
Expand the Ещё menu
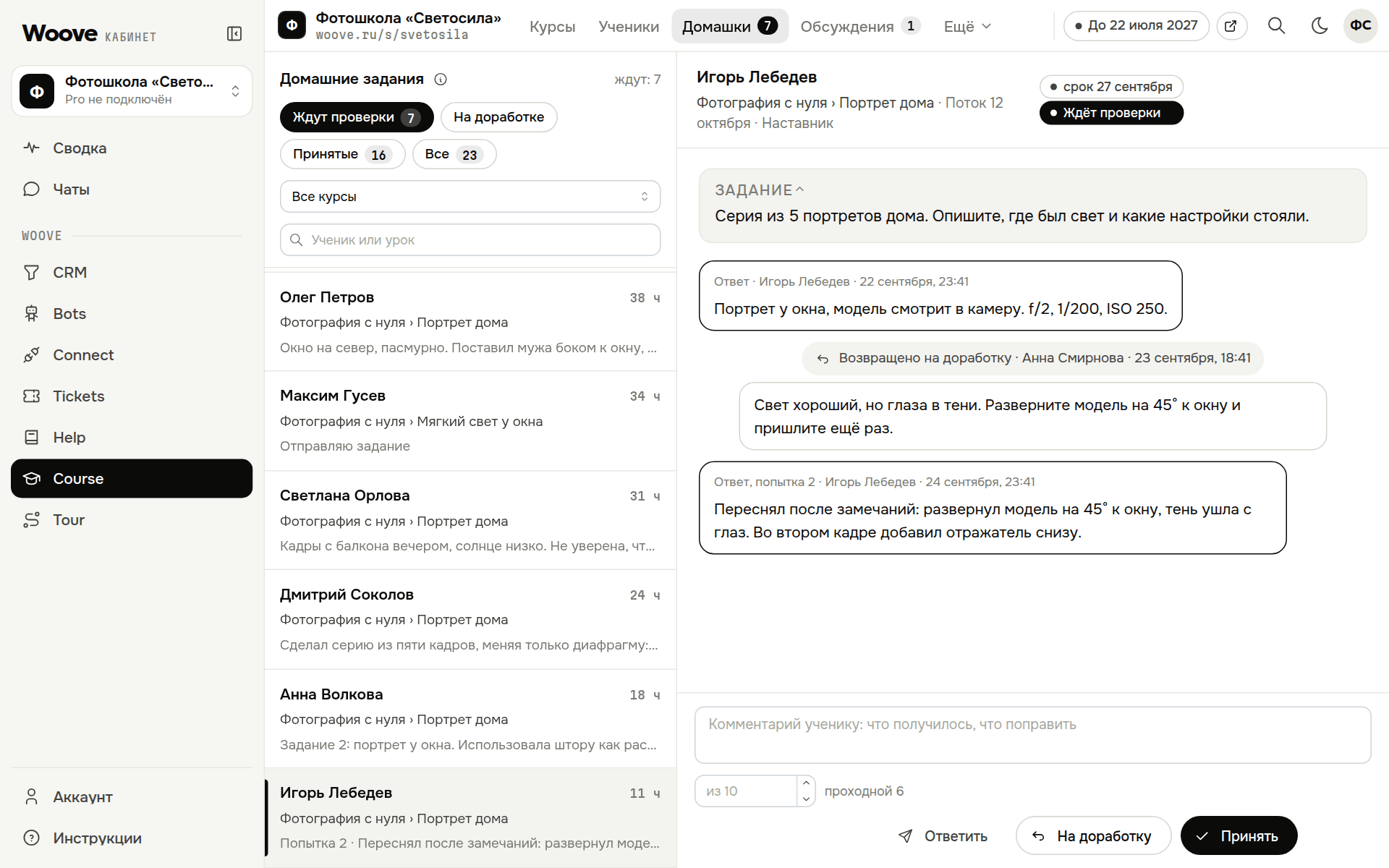(967, 27)
